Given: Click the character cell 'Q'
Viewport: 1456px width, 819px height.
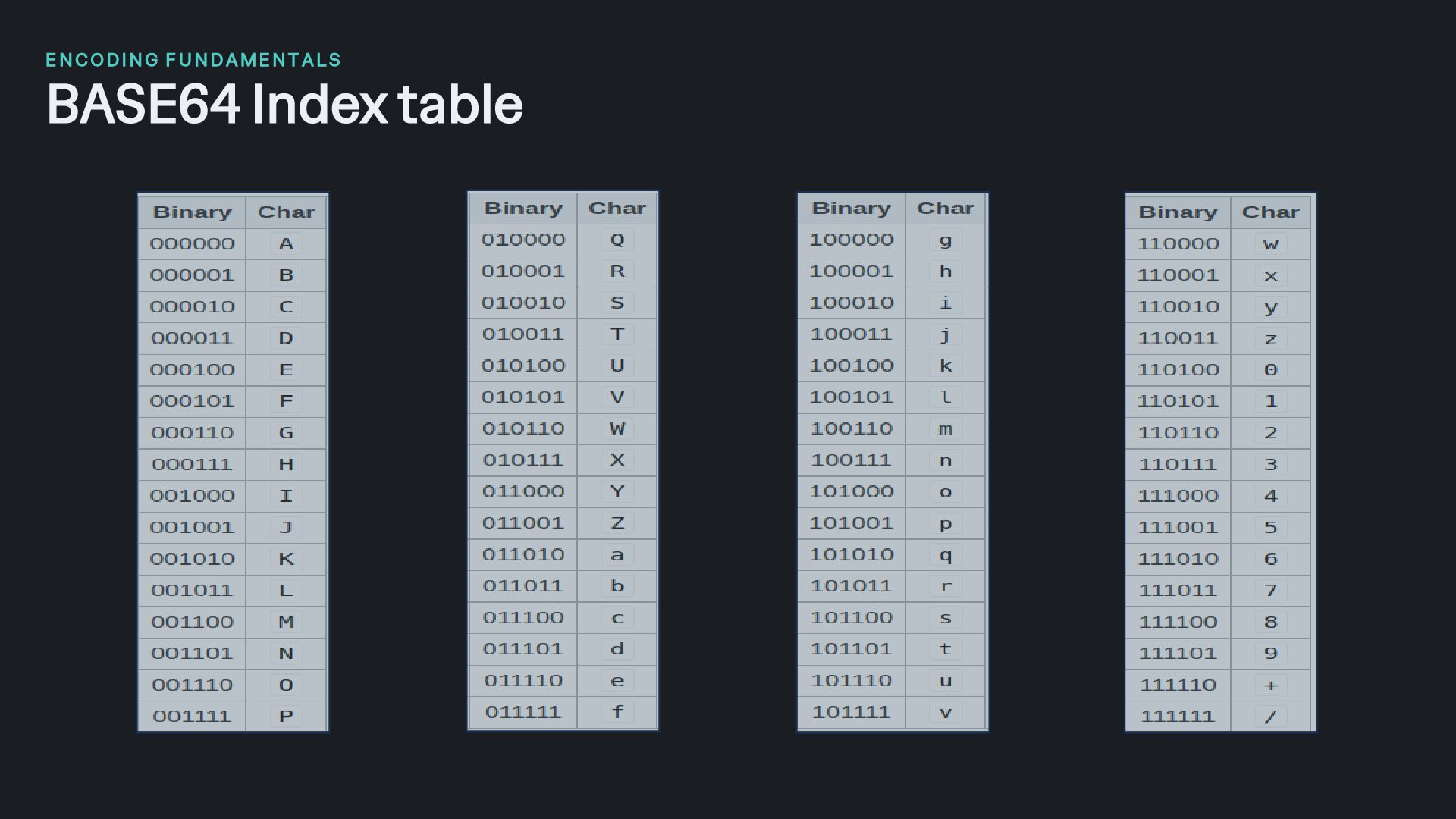Looking at the screenshot, I should [617, 240].
